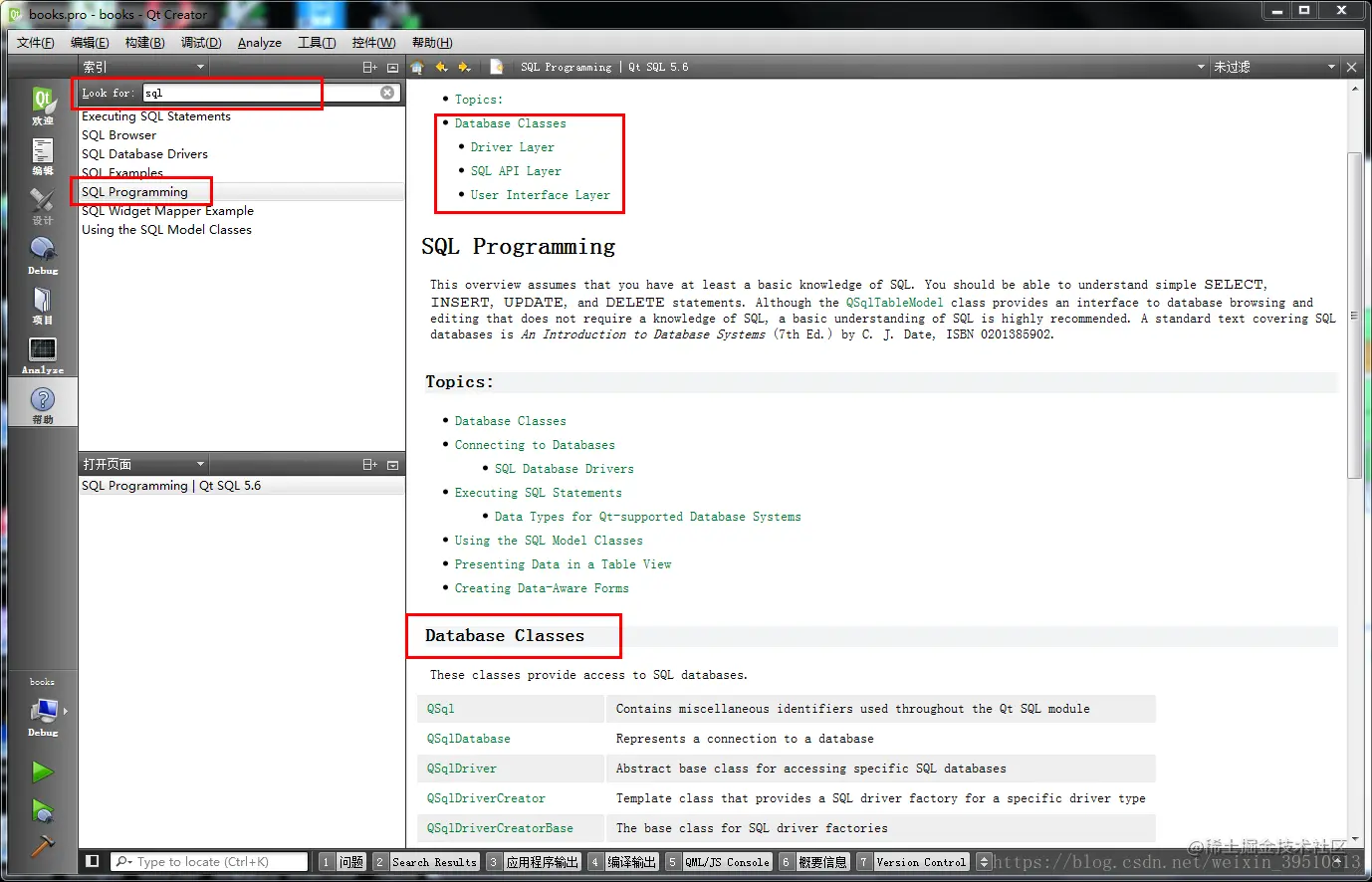This screenshot has height=882, width=1372.
Task: Open the 帮助(H) menu
Action: point(431,42)
